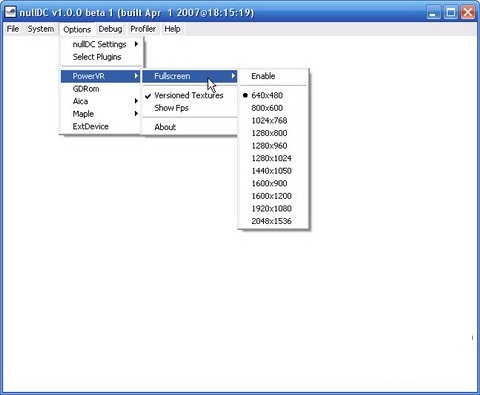Toggle the Show Fps option

(x=190, y=108)
